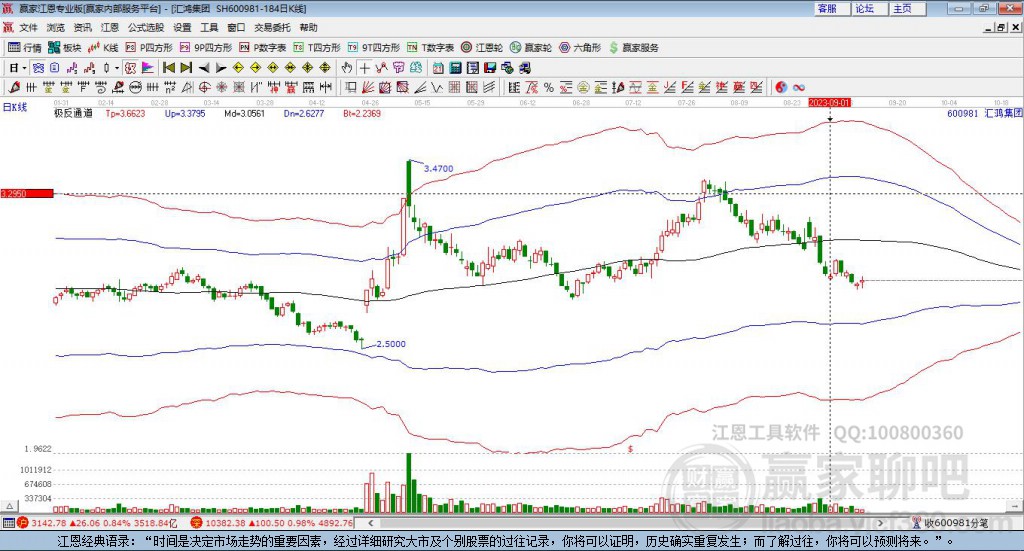Click the up-triangle volume panel expander
This screenshot has width=1024, height=551.
(x=10, y=506)
